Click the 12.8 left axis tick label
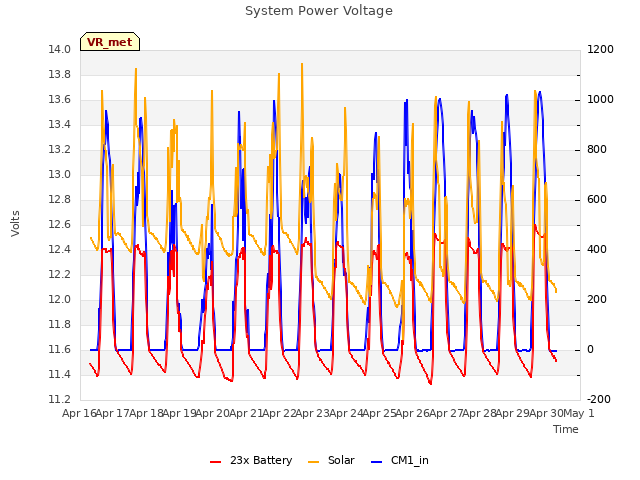The image size is (640, 480). click(60, 200)
